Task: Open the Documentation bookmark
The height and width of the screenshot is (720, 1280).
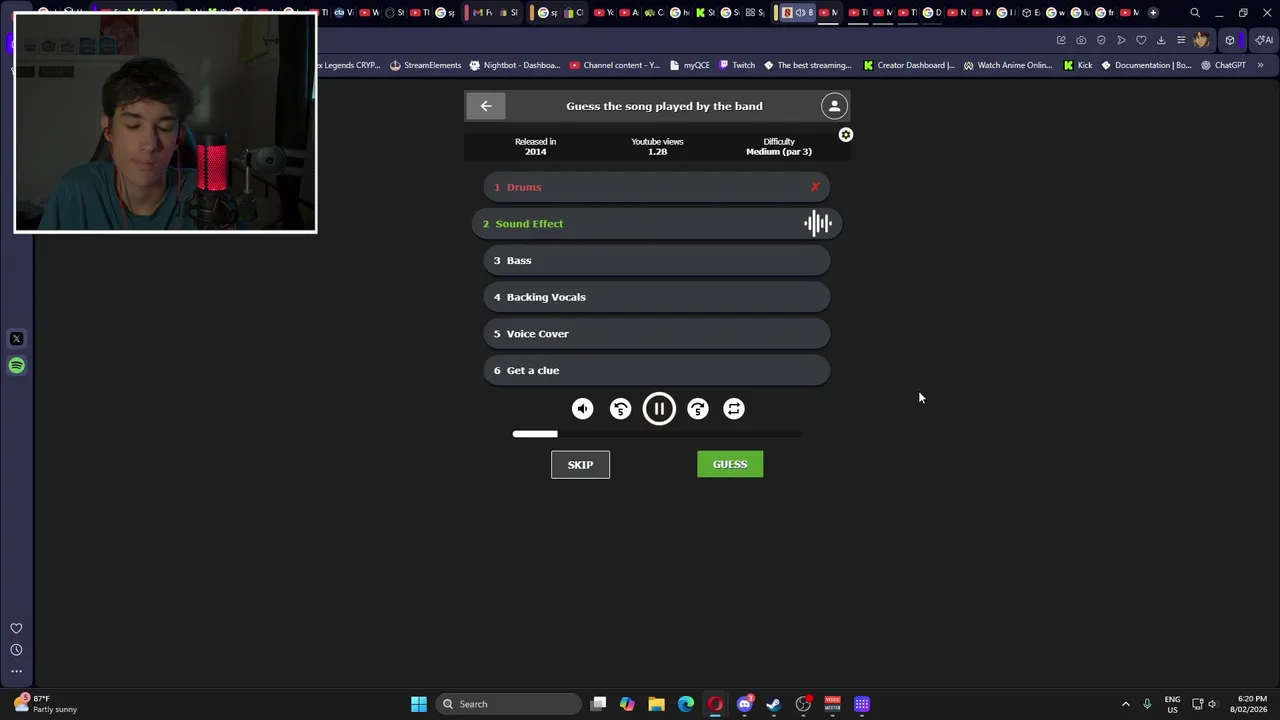Action: click(x=1146, y=65)
